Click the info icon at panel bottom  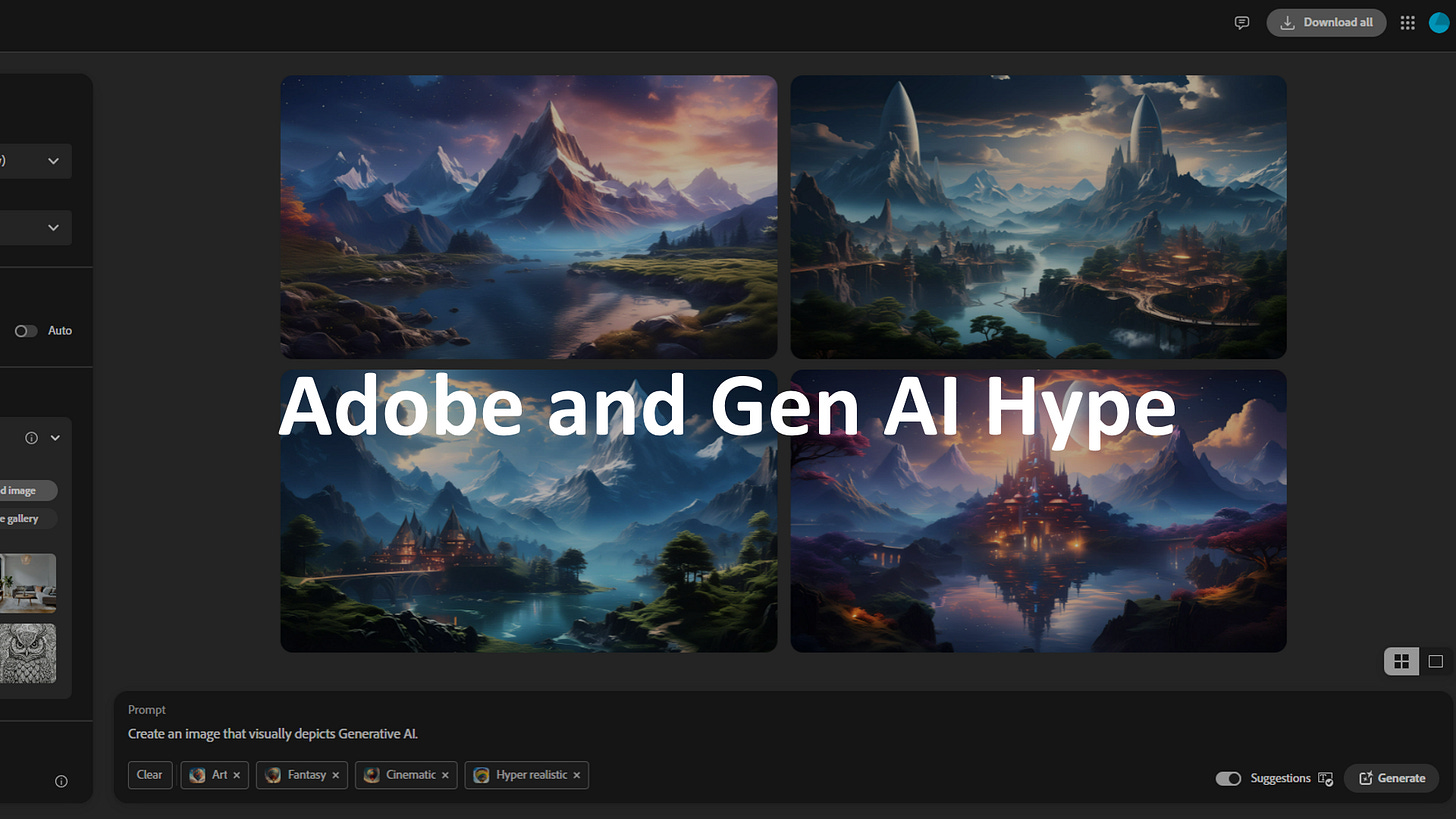pyautogui.click(x=61, y=781)
